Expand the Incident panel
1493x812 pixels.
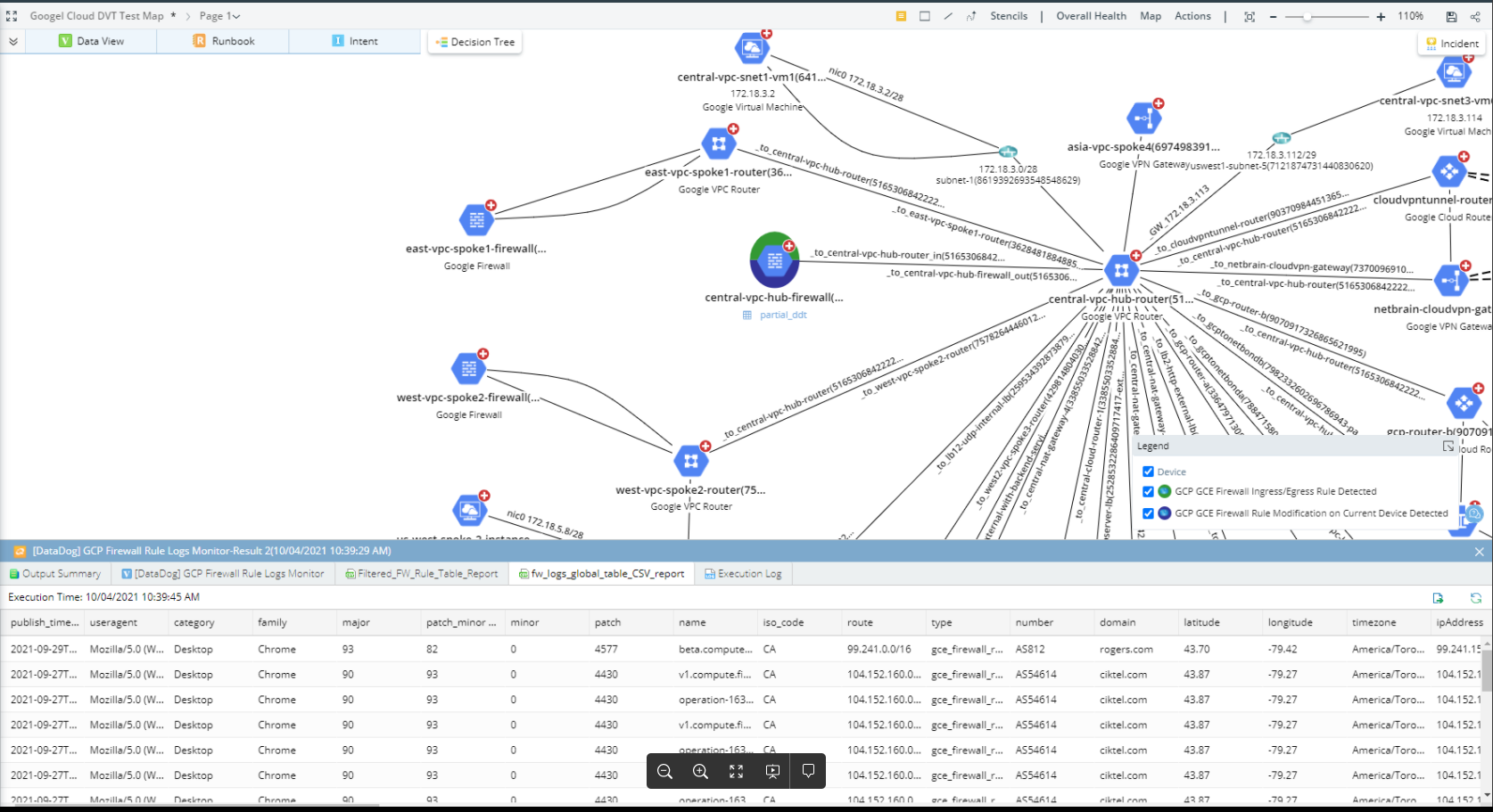tap(1452, 43)
